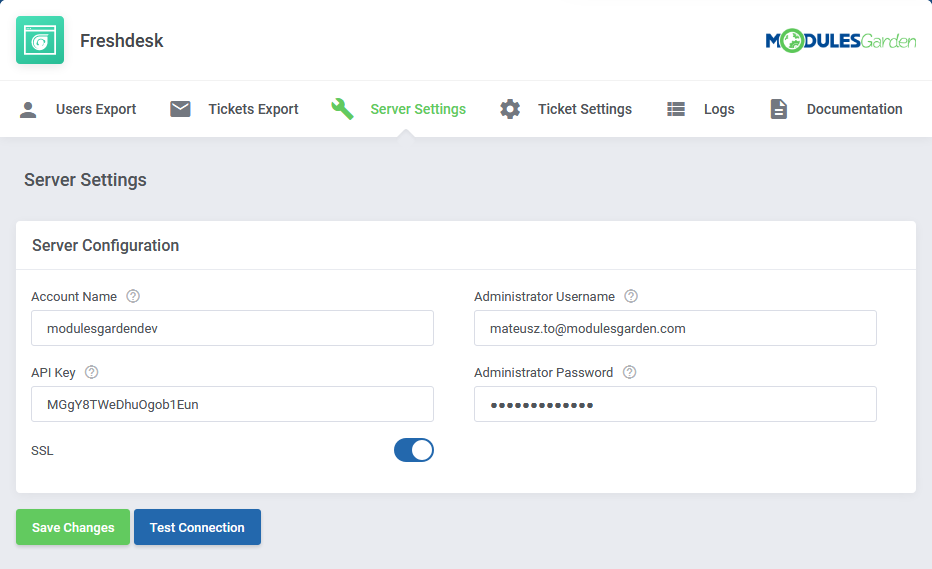
Task: Click the Account Name label
Action: pyautogui.click(x=74, y=297)
